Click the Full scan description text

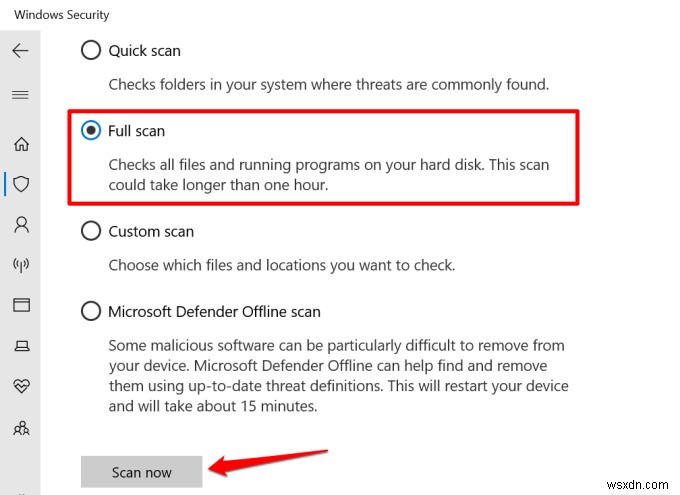tap(328, 174)
